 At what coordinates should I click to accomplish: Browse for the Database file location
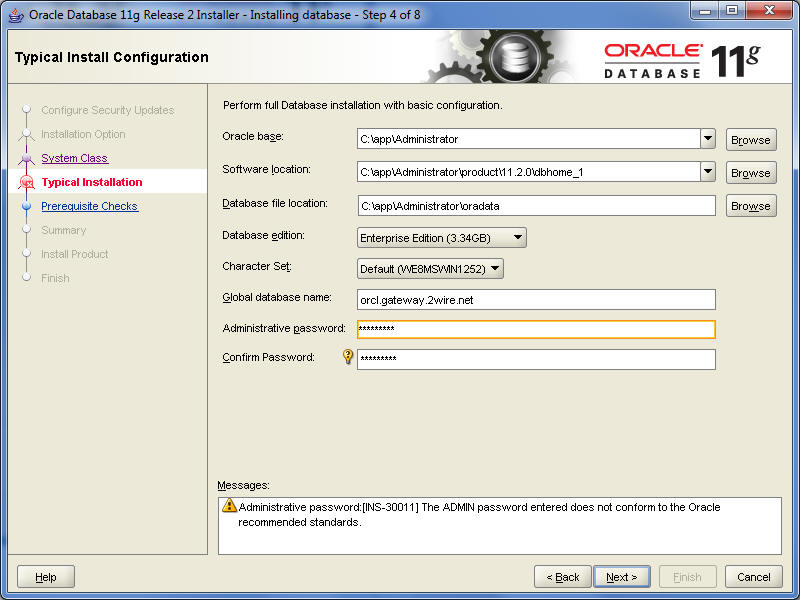point(751,206)
